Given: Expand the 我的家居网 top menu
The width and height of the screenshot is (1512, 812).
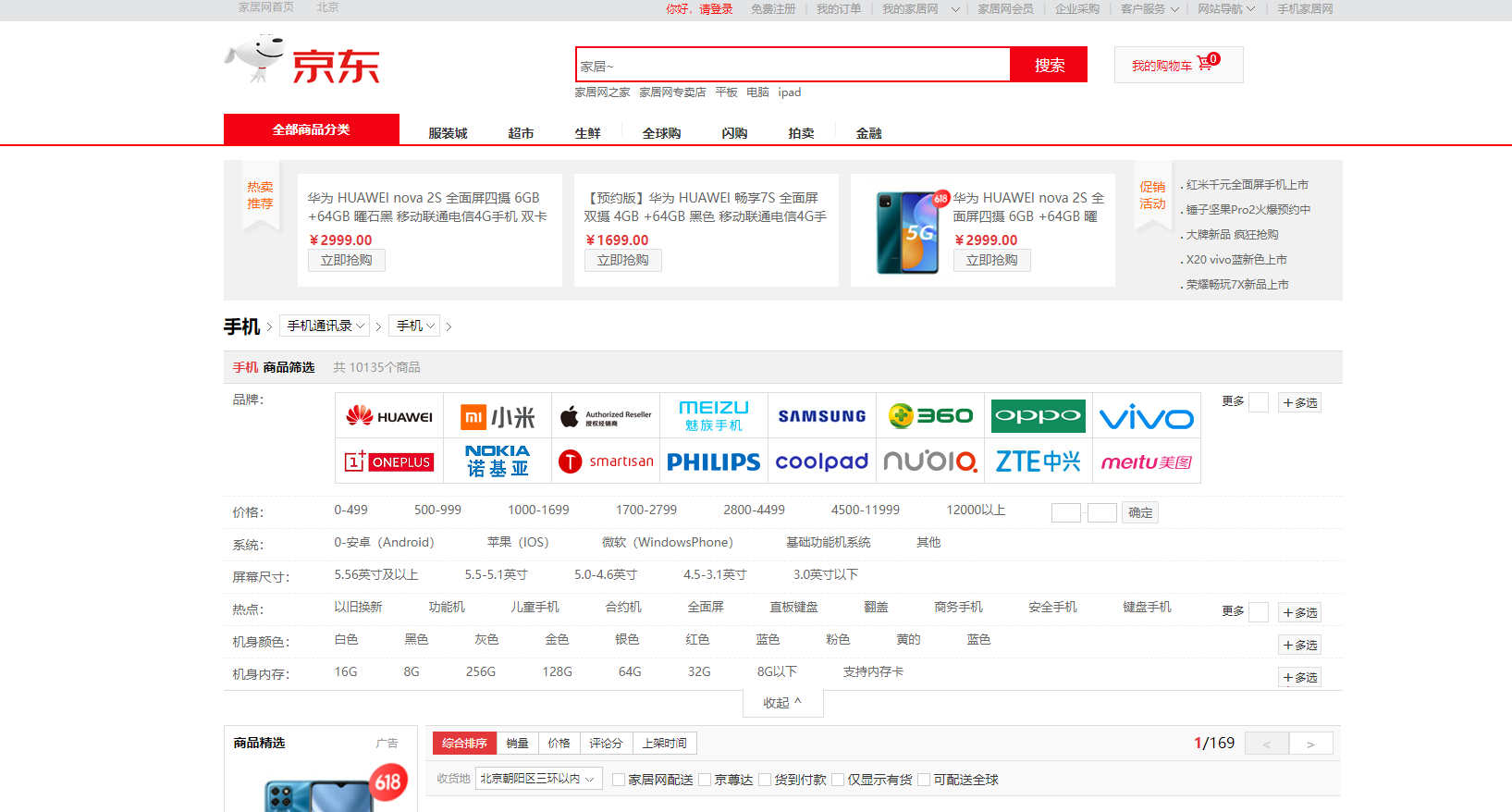Looking at the screenshot, I should (921, 9).
